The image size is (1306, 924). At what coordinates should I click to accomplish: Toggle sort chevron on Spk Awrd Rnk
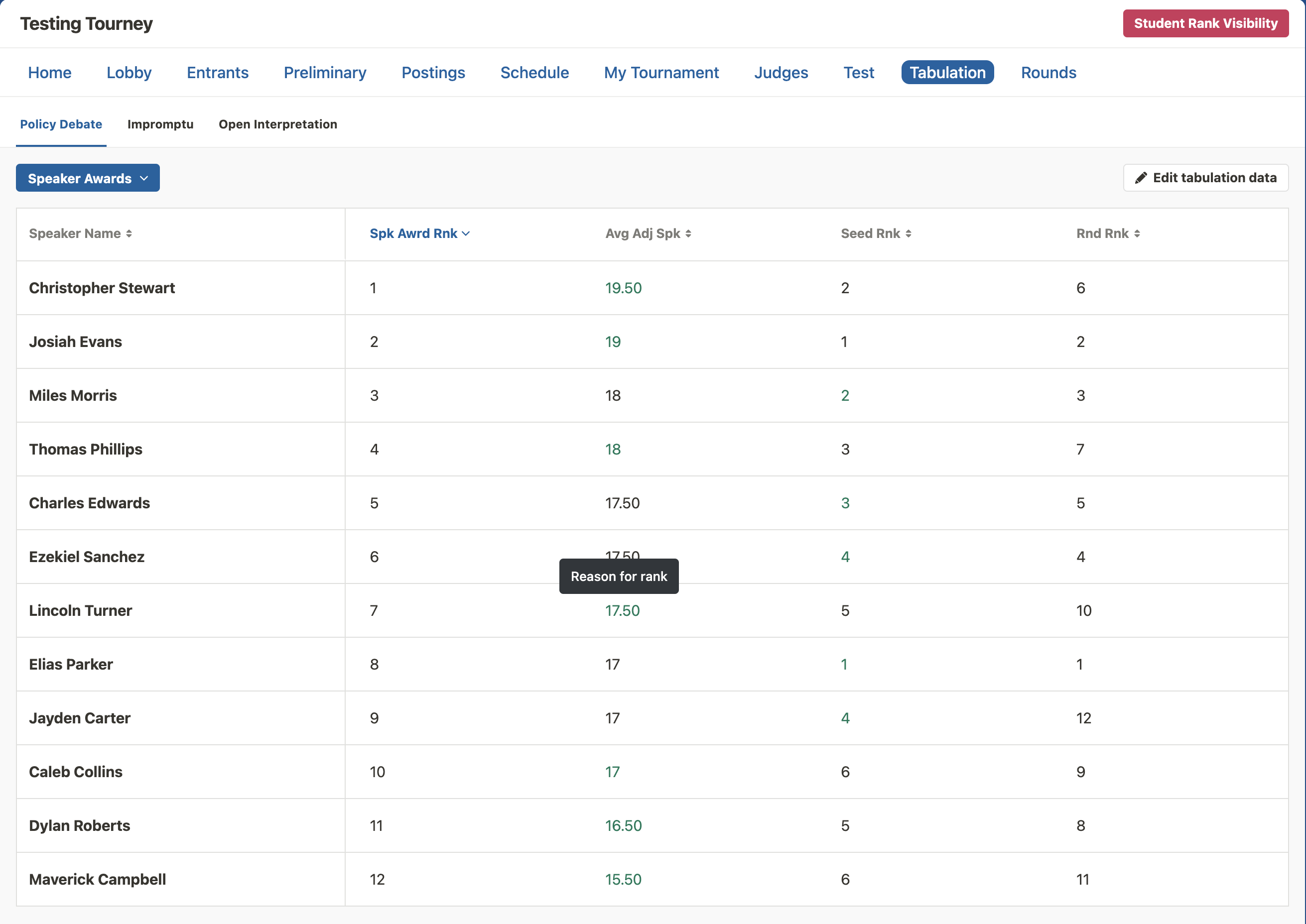tap(466, 234)
